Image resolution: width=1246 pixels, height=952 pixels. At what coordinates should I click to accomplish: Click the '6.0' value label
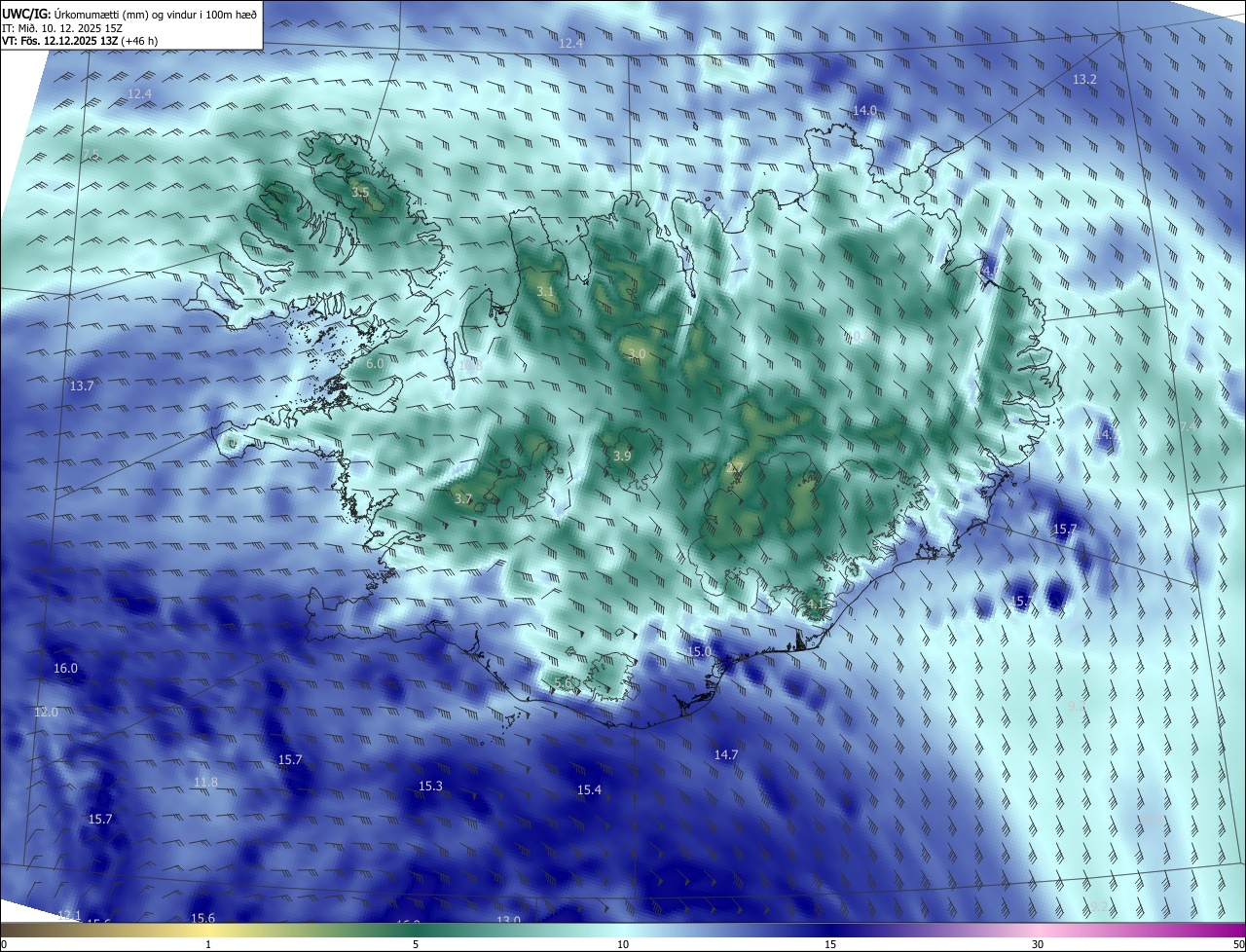[376, 364]
